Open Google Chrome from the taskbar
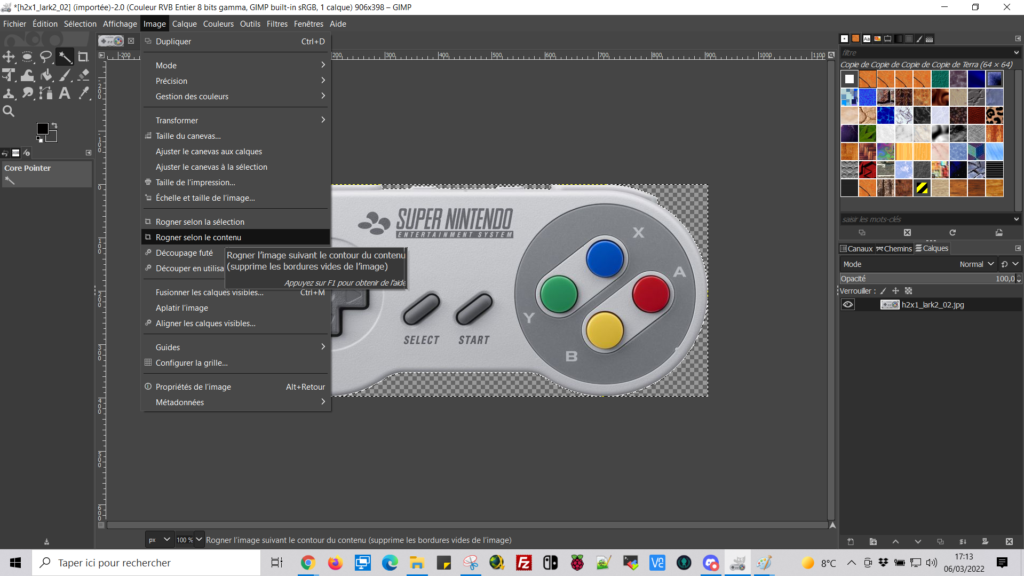Image resolution: width=1024 pixels, height=576 pixels. (x=308, y=563)
